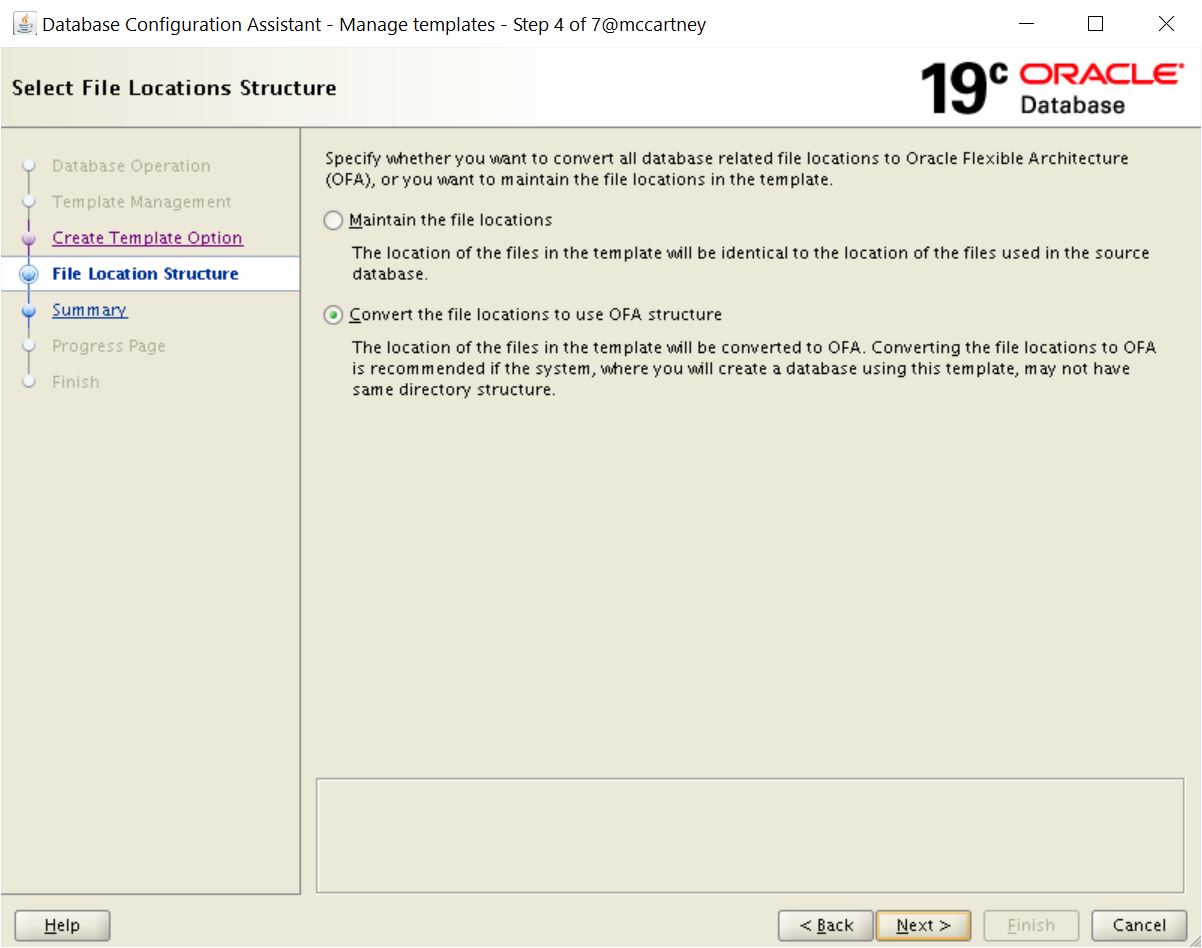Click the Help button
Viewport: 1202px width, 948px height.
(62, 926)
